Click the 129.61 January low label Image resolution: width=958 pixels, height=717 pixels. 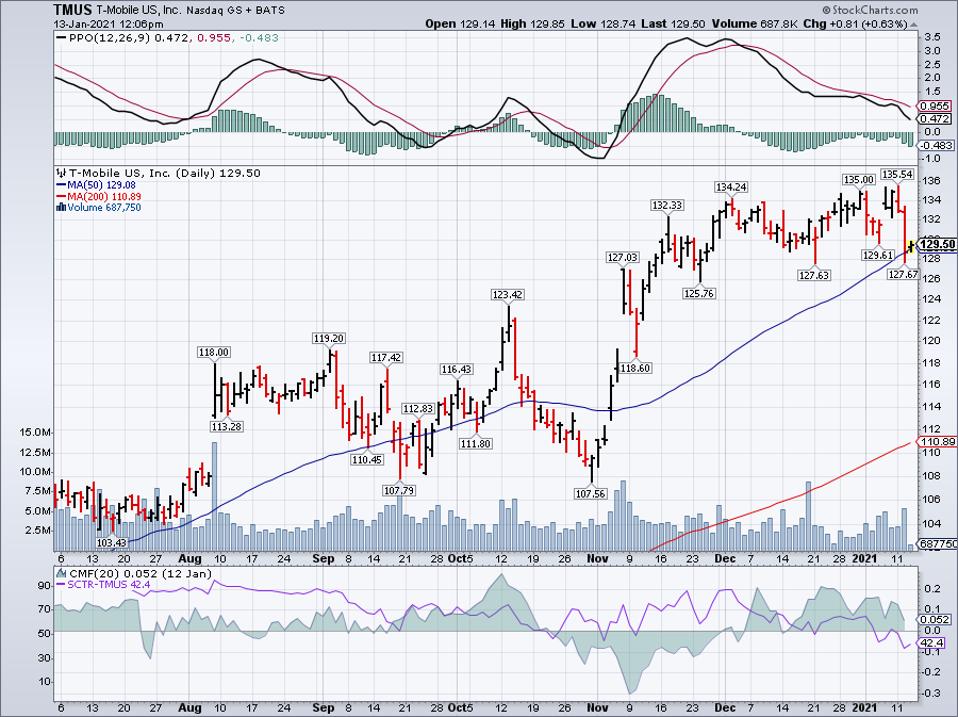coord(878,255)
